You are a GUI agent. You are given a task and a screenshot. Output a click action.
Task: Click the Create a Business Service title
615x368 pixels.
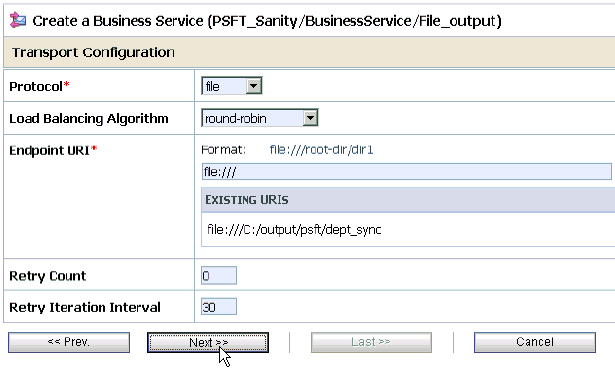[267, 21]
